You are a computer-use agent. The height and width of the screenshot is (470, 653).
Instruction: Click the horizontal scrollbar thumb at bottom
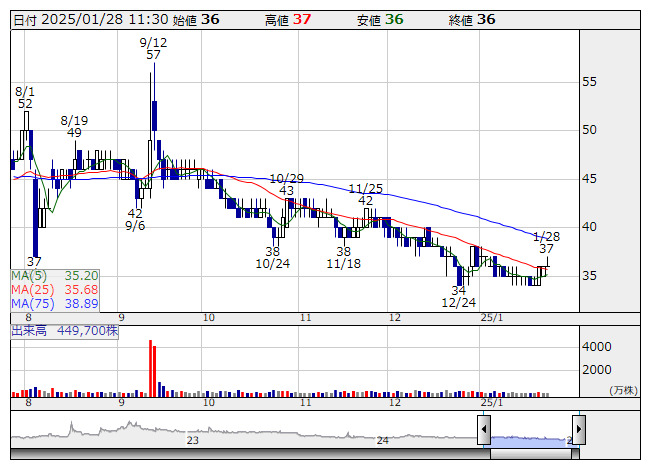point(531,453)
